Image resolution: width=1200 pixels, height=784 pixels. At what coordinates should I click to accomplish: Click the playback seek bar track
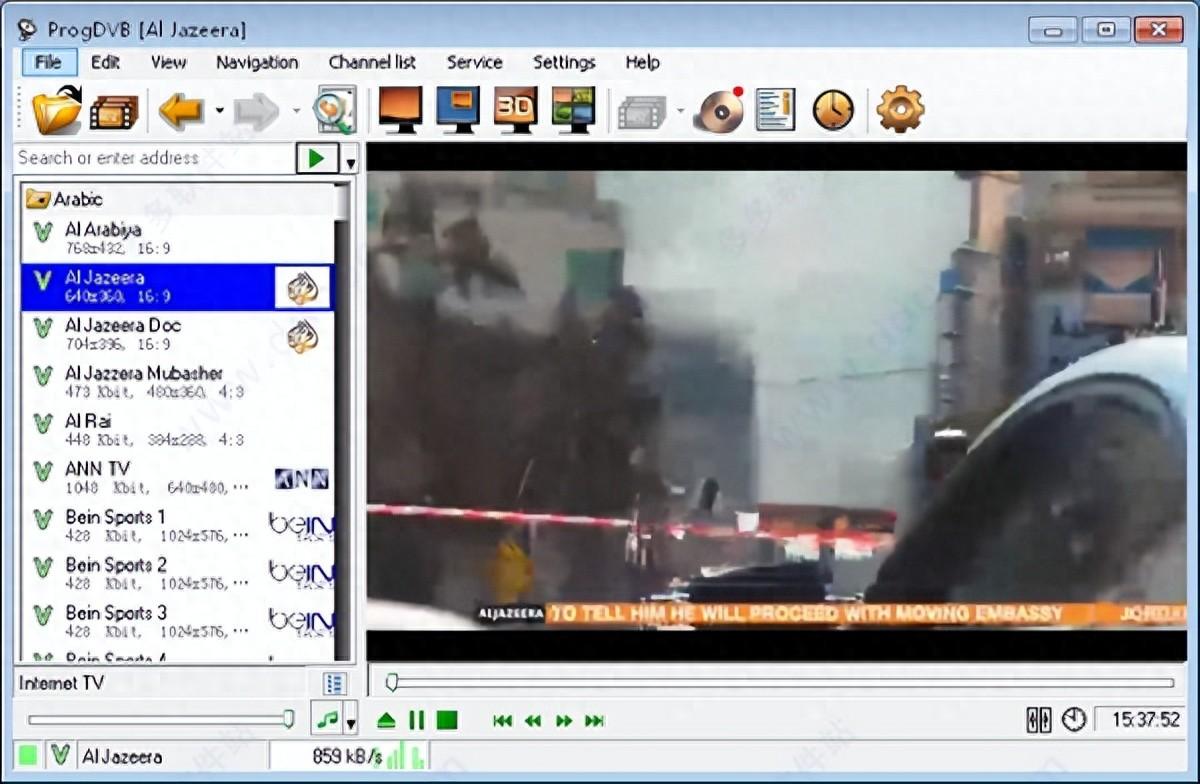(781, 683)
